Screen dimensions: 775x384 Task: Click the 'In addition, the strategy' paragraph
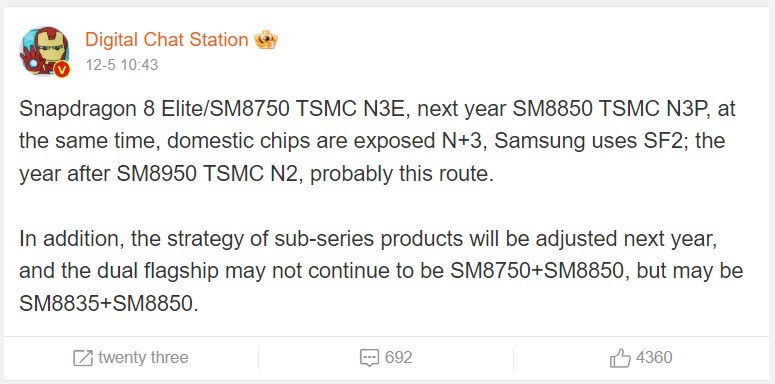(381, 271)
